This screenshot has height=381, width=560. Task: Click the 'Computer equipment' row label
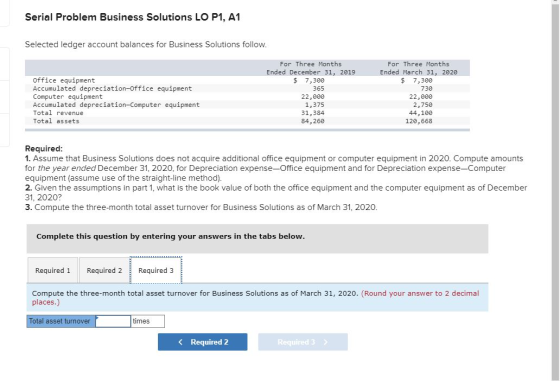[x=68, y=97]
